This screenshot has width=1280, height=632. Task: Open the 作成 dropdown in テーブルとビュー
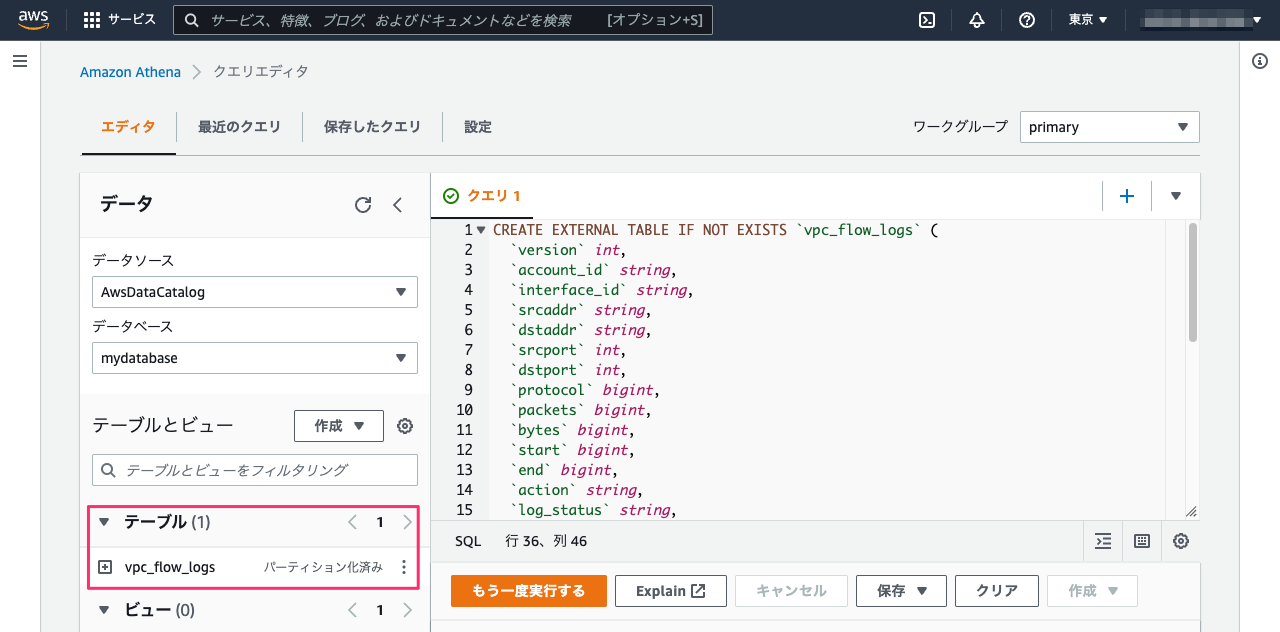339,426
